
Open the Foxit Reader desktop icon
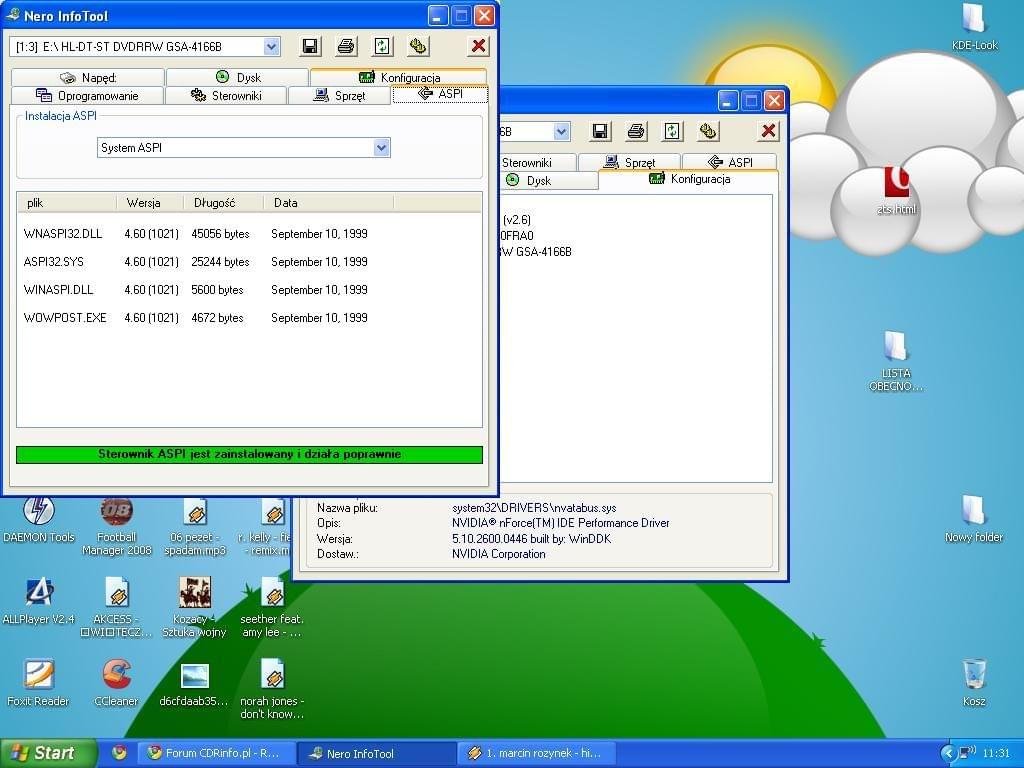[x=39, y=684]
